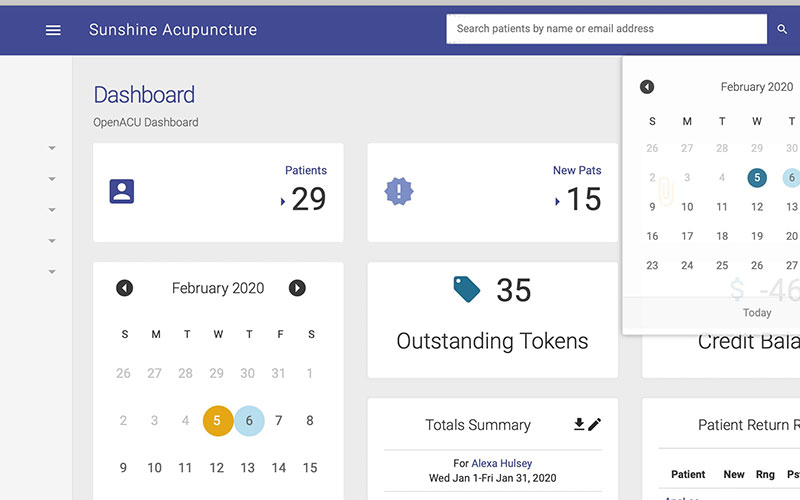
Task: Expand the last sidebar dropdown arrow
Action: point(52,272)
